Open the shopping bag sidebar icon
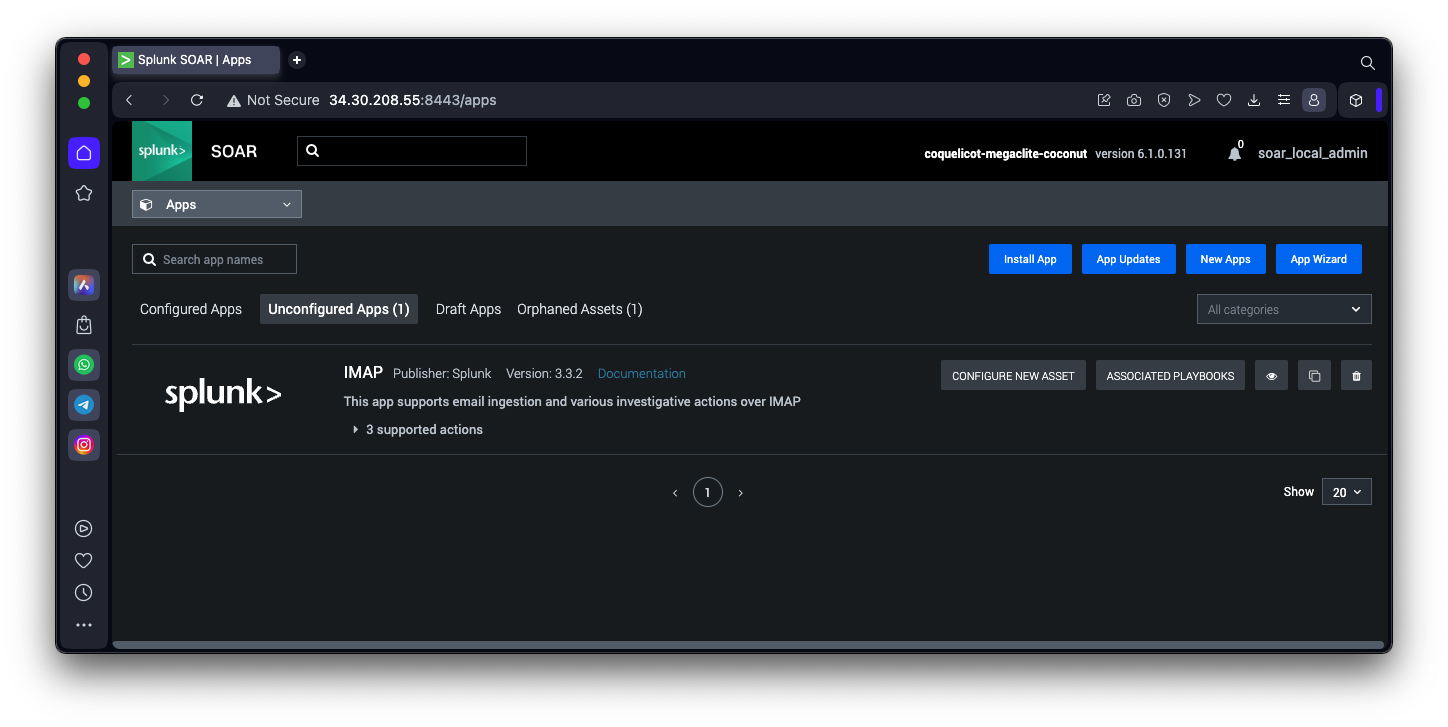The height and width of the screenshot is (727, 1448). coord(84,325)
